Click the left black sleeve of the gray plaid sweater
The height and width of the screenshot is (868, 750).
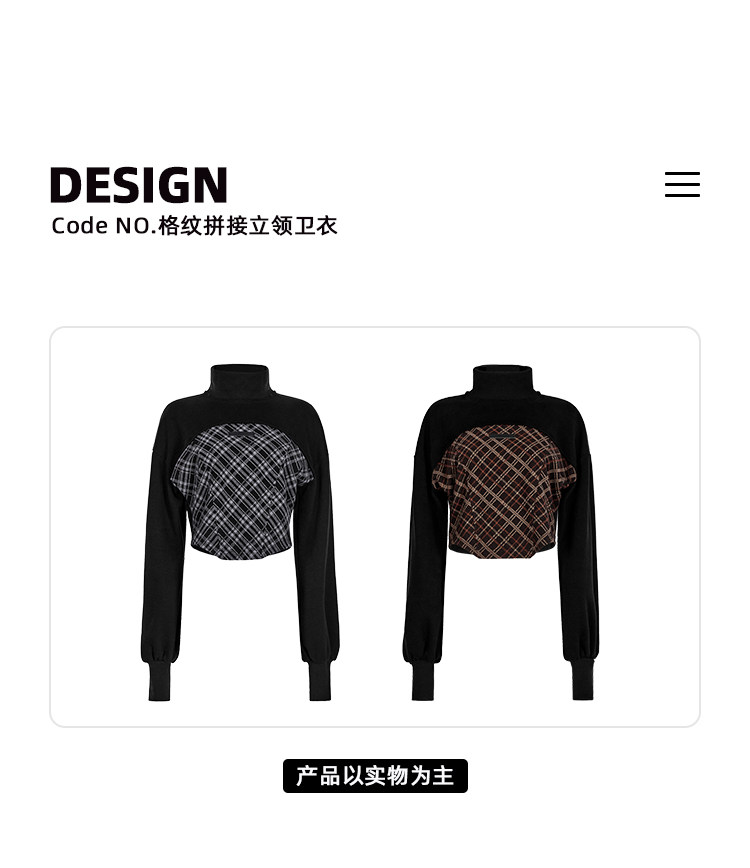coord(163,554)
